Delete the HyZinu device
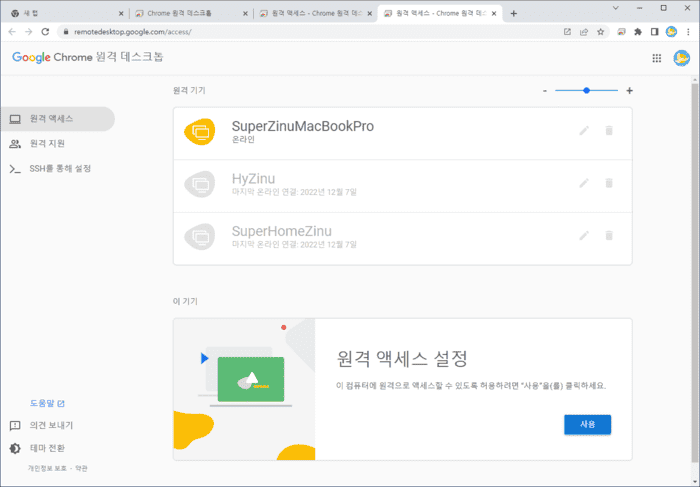The height and width of the screenshot is (487, 700). tap(609, 183)
